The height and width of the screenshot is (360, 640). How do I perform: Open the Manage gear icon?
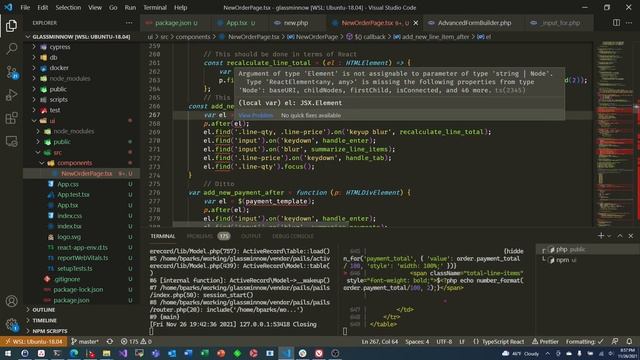tap(11, 324)
